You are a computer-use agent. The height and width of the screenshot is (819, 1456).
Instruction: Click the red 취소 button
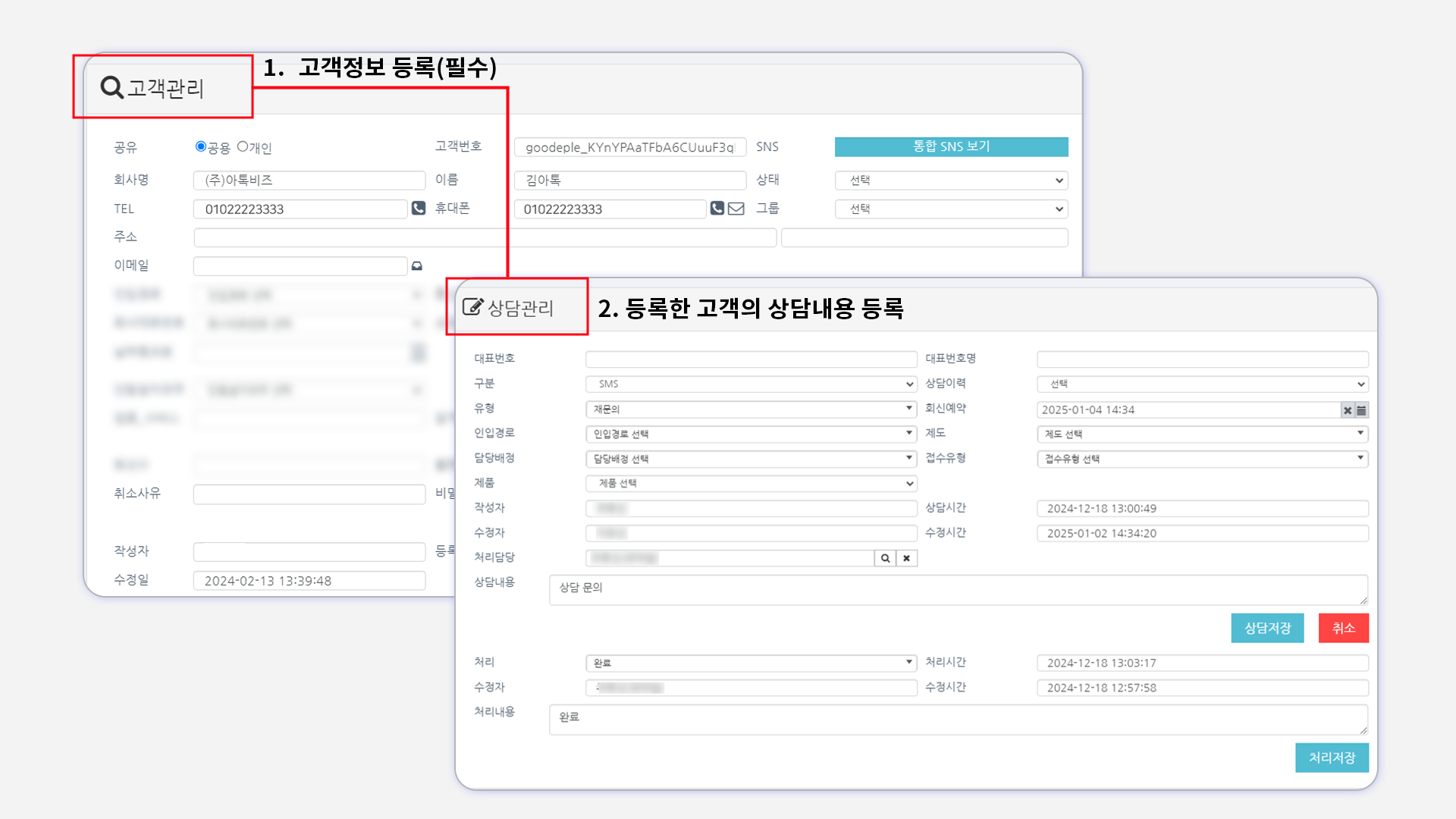1343,628
